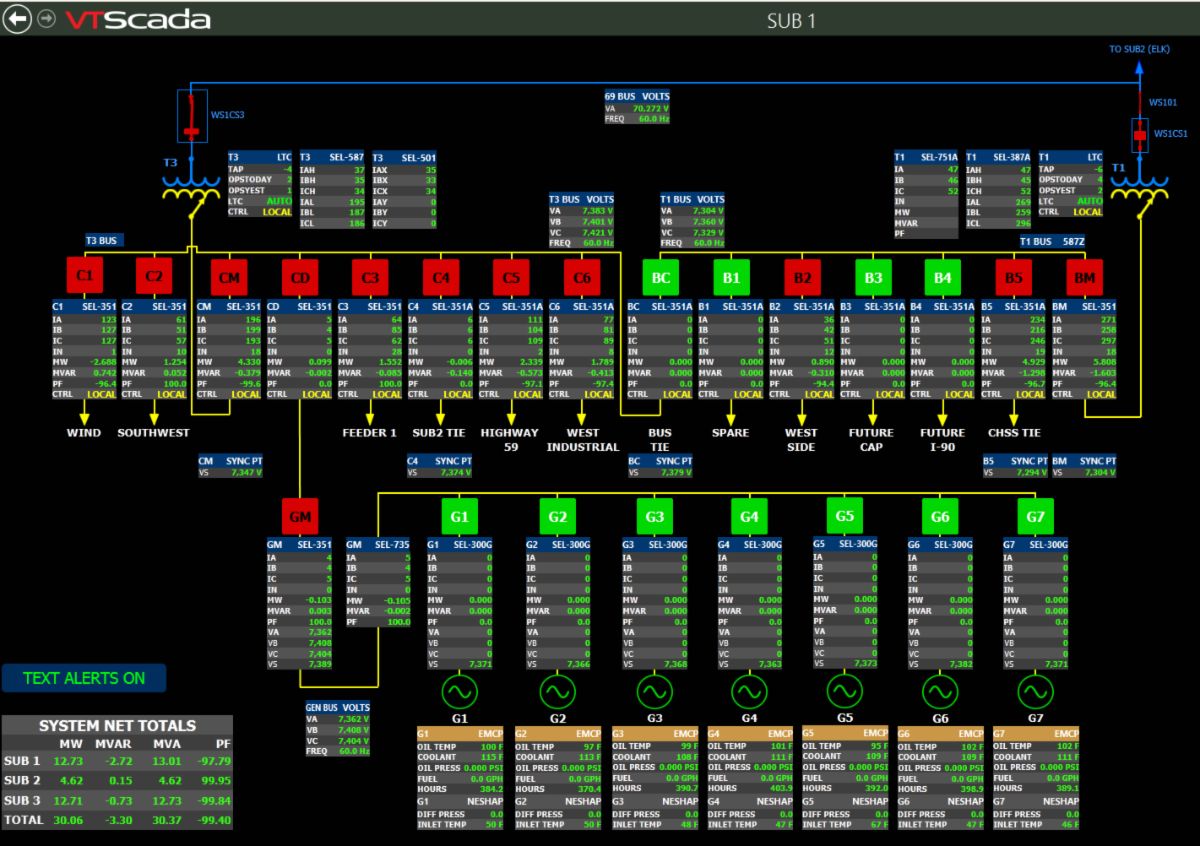The height and width of the screenshot is (846, 1200).
Task: Click the red GM breaker icon
Action: [x=300, y=516]
